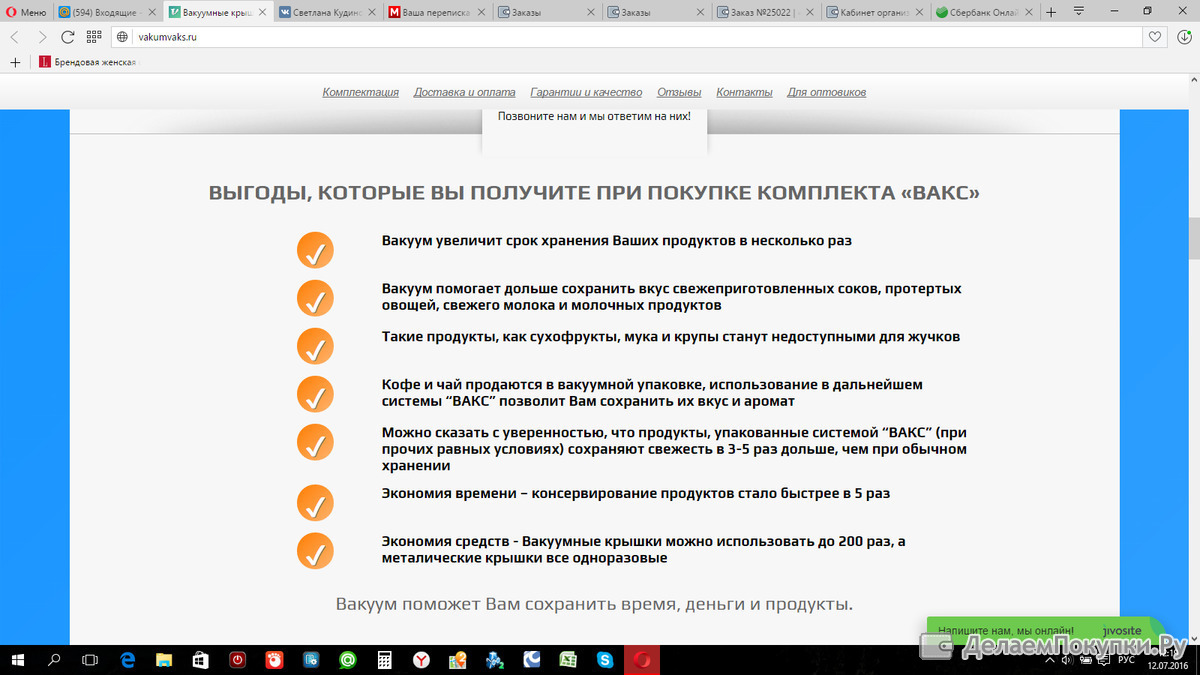This screenshot has height=675, width=1200.
Task: Launch Yandex Browser from taskbar
Action: [x=421, y=659]
